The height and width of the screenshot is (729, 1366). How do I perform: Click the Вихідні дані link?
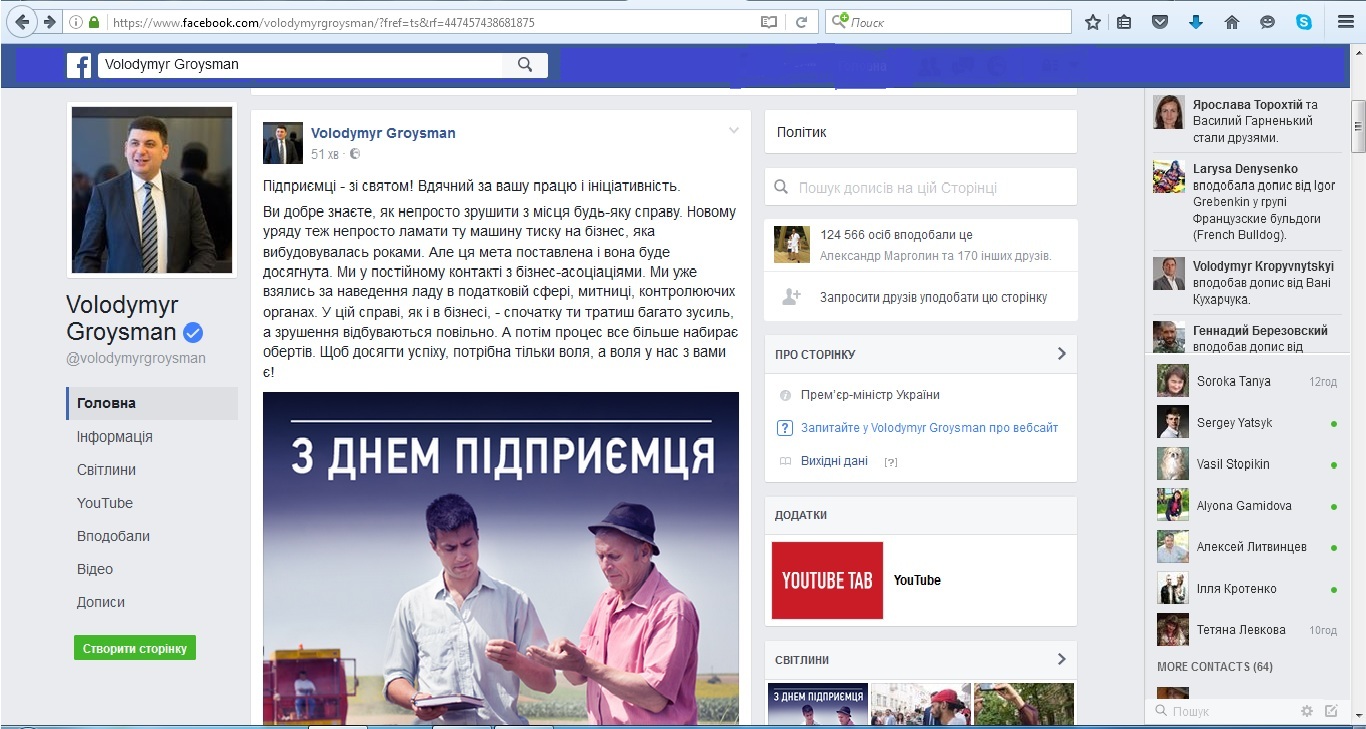pyautogui.click(x=834, y=461)
